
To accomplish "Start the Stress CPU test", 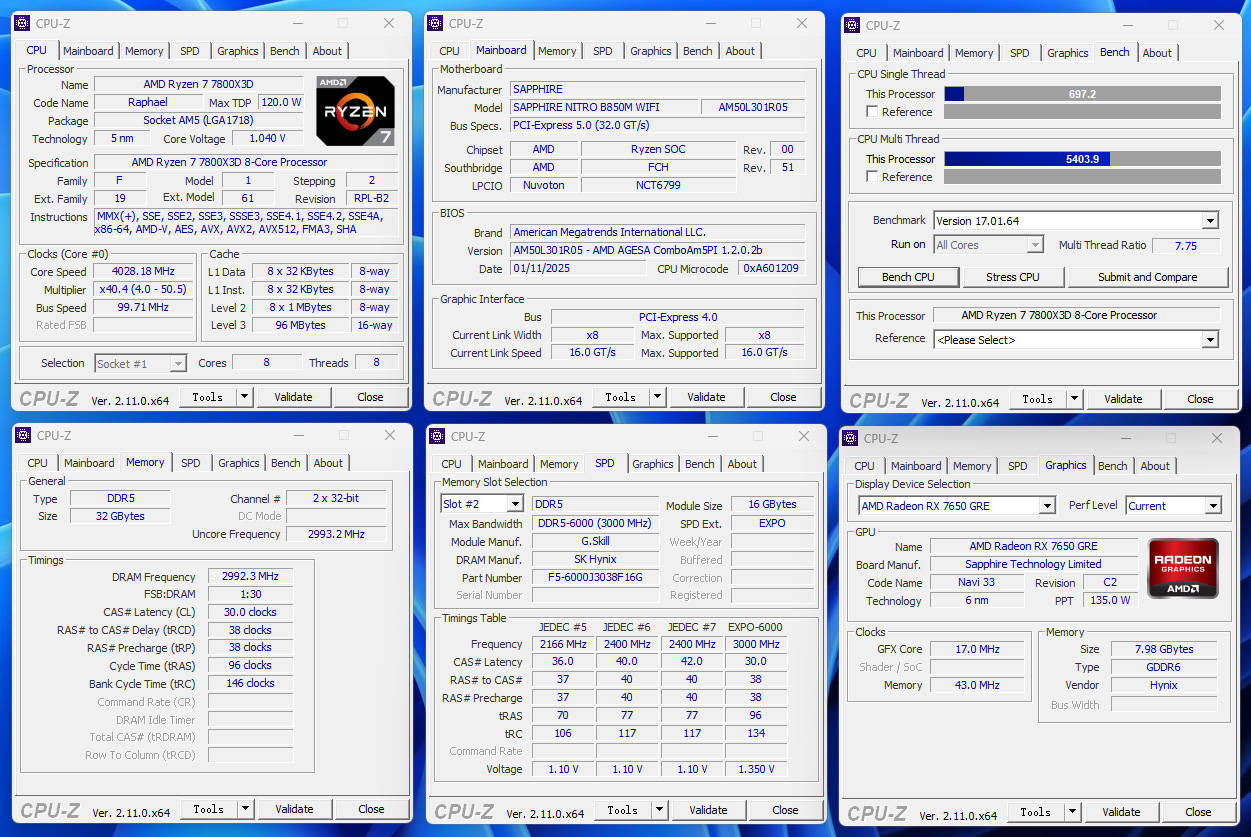I will tap(1013, 277).
